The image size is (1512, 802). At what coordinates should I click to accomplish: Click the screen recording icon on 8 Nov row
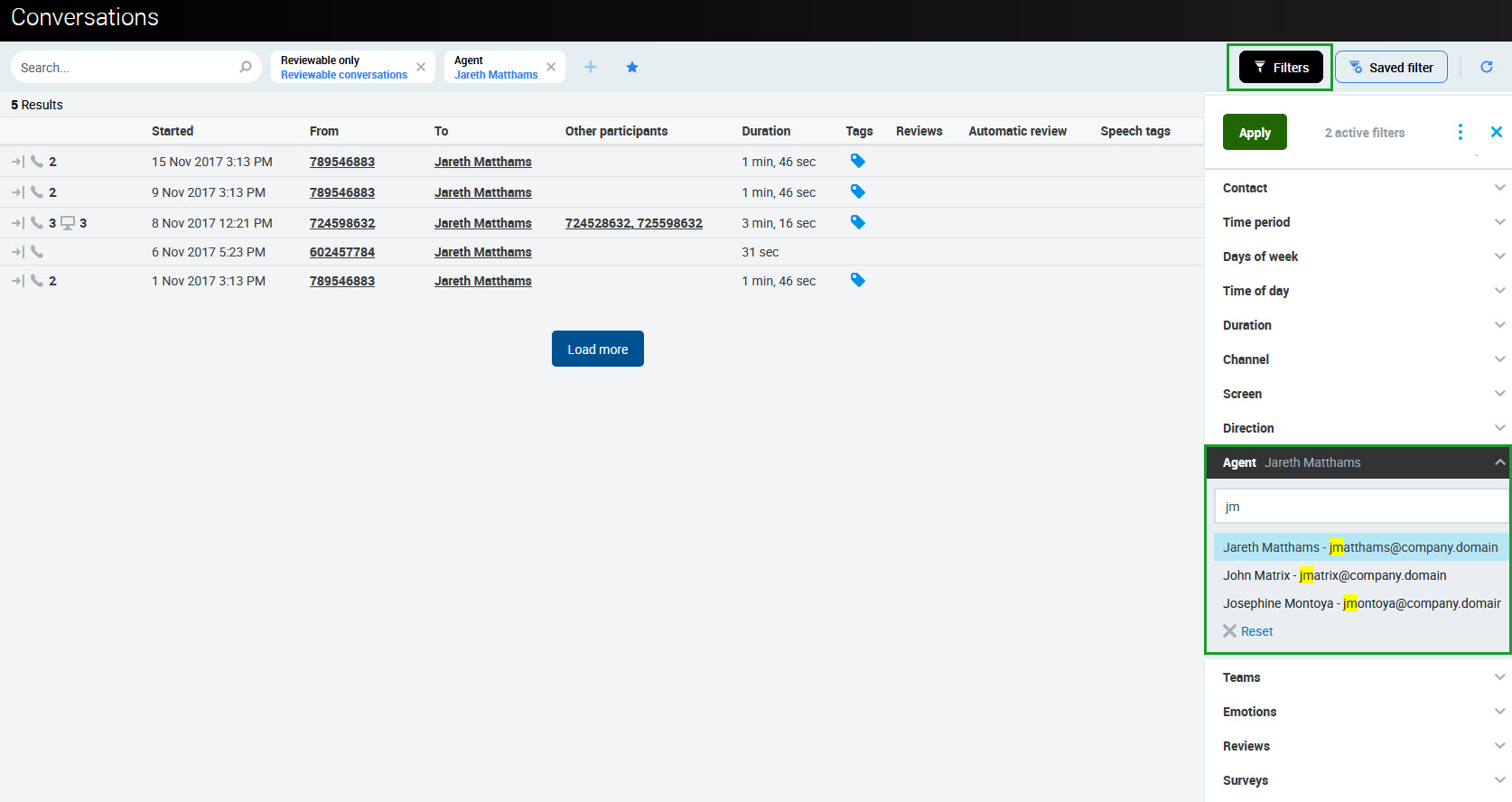tap(68, 223)
